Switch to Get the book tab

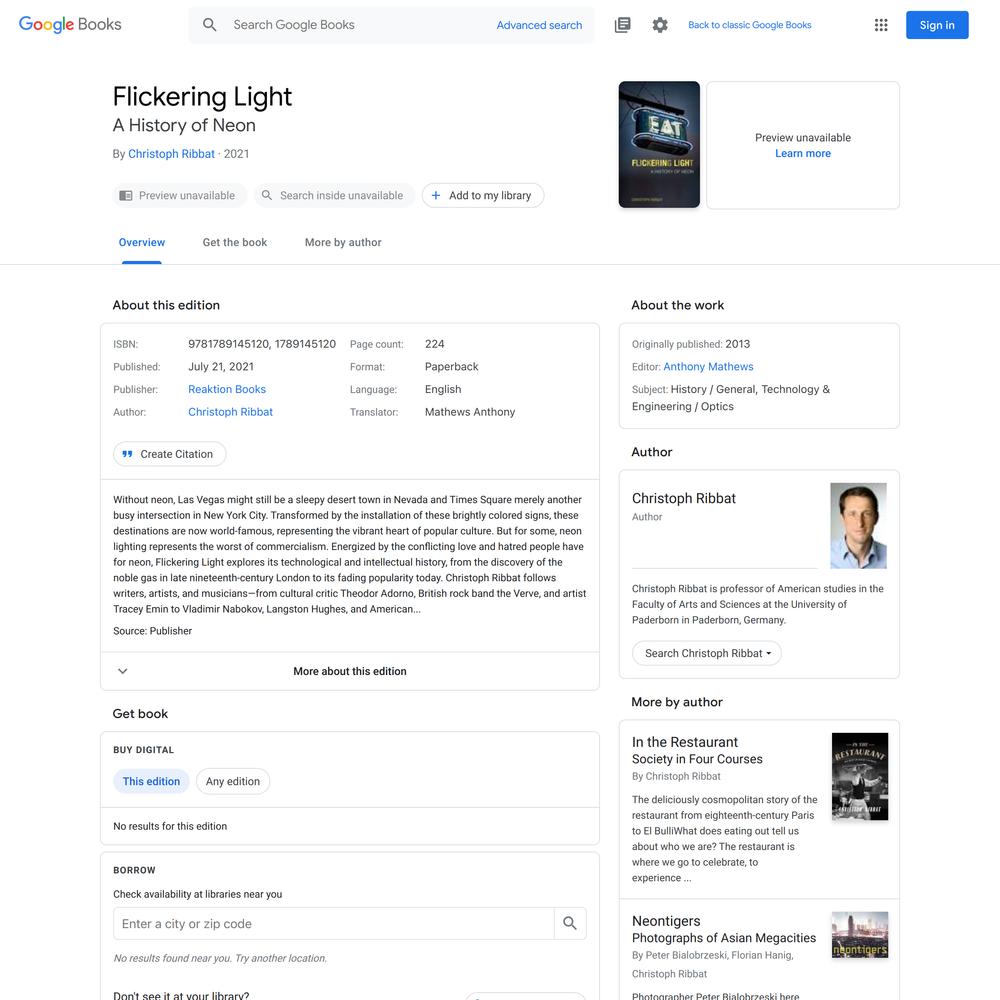click(235, 242)
